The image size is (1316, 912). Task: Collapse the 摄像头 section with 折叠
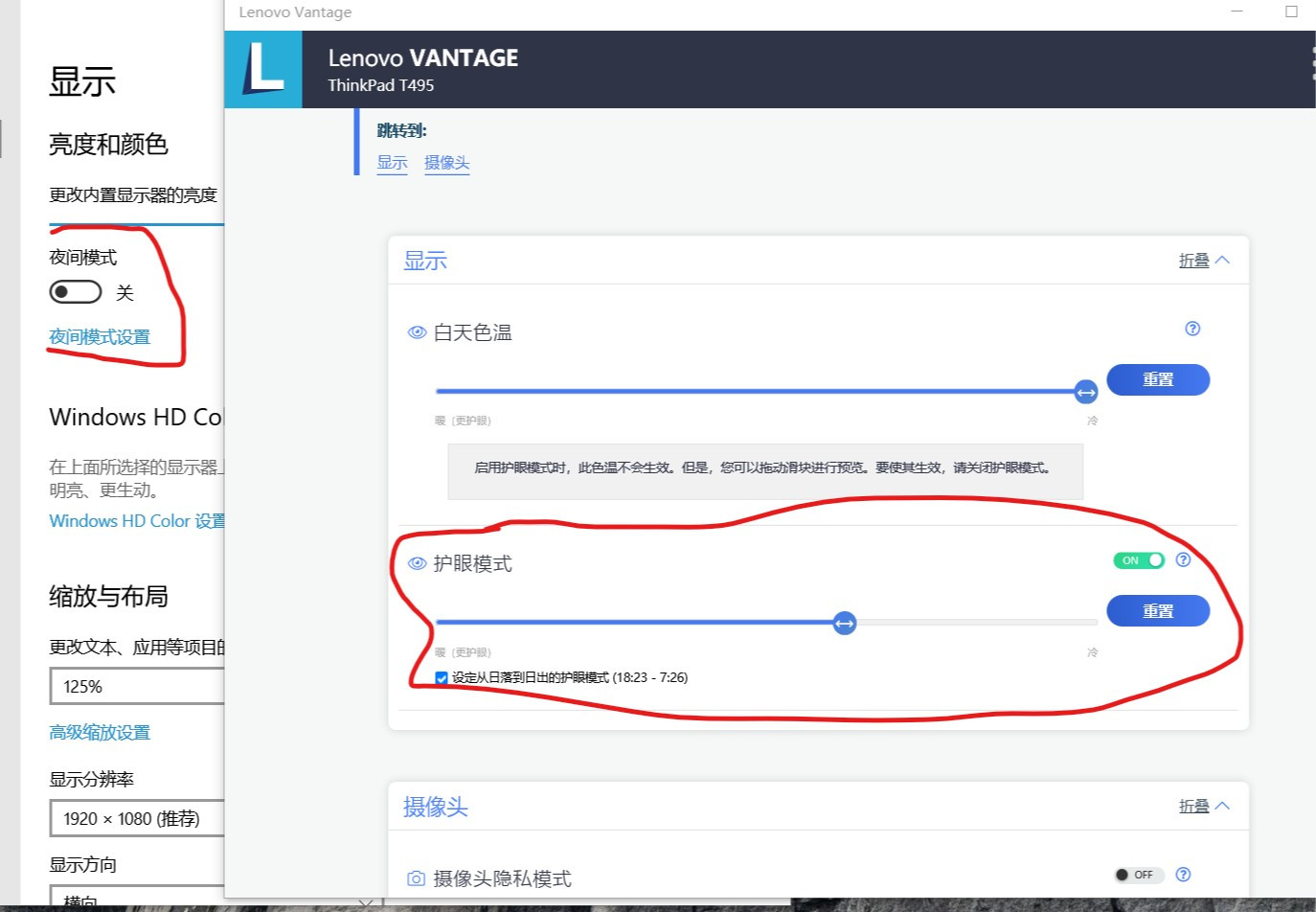(x=1204, y=806)
